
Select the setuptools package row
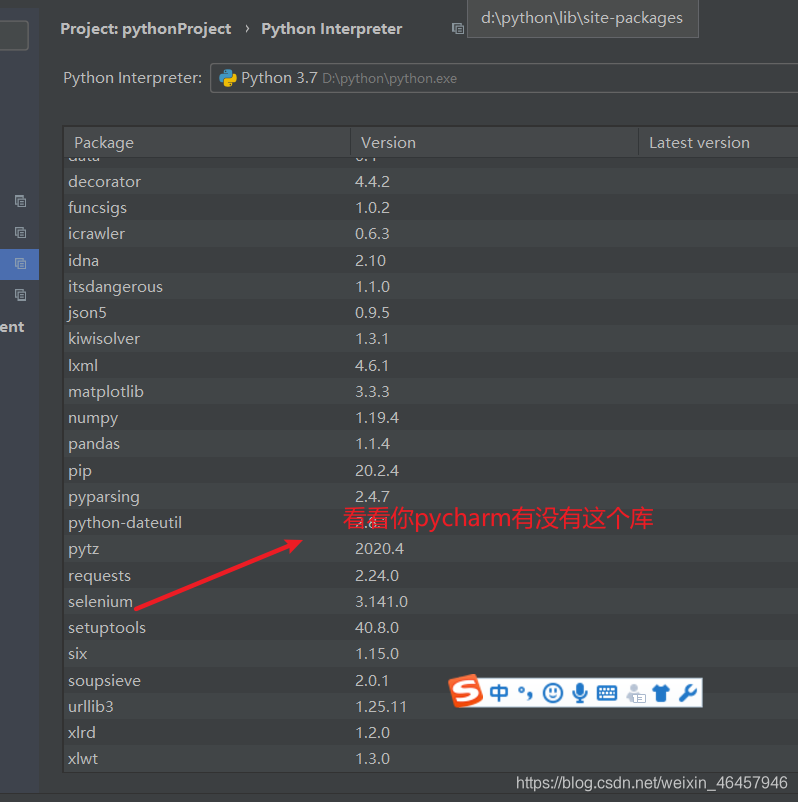click(431, 628)
